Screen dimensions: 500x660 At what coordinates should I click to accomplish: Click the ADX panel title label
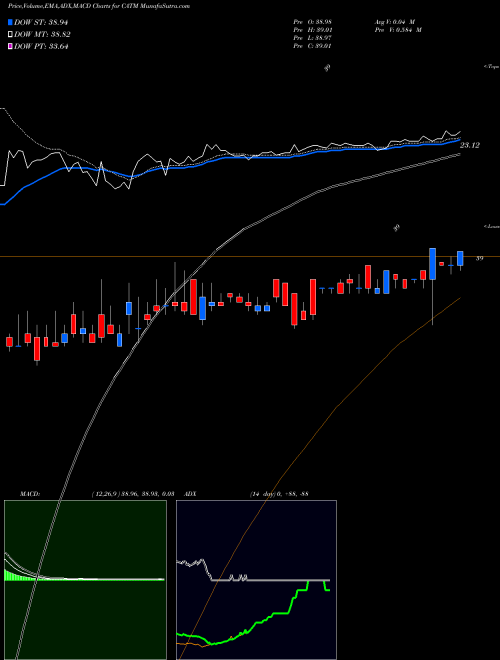[190, 494]
